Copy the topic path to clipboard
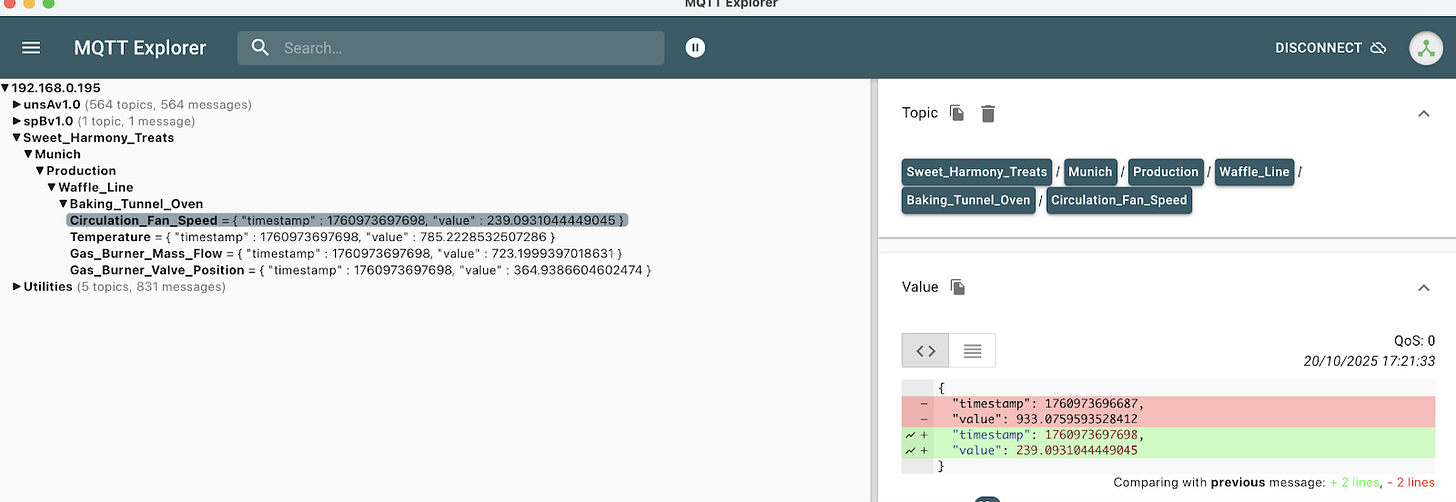This screenshot has height=502, width=1456. point(957,113)
